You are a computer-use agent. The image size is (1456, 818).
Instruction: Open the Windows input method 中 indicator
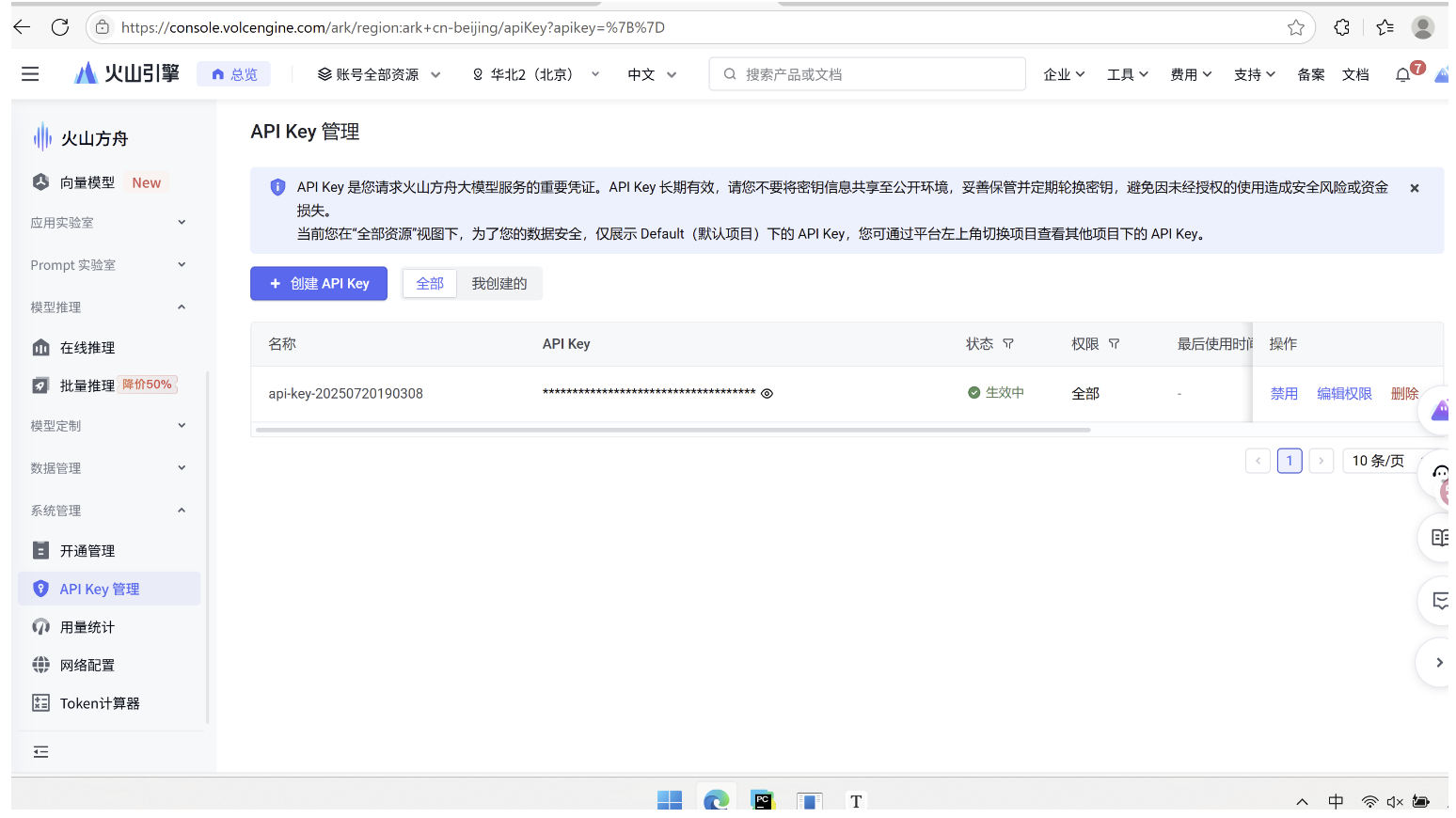(1336, 801)
